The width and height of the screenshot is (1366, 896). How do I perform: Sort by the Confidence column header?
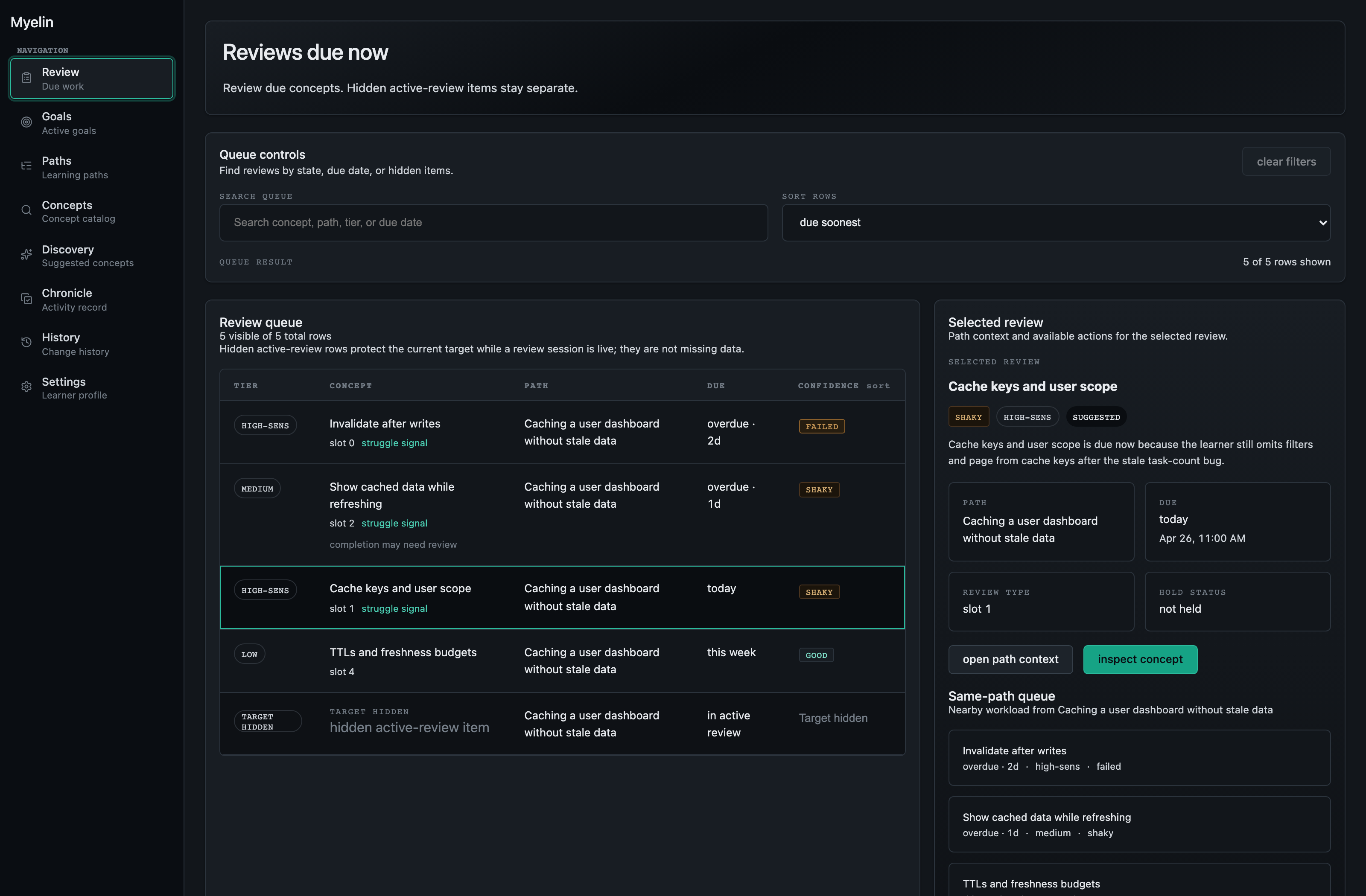click(x=844, y=385)
